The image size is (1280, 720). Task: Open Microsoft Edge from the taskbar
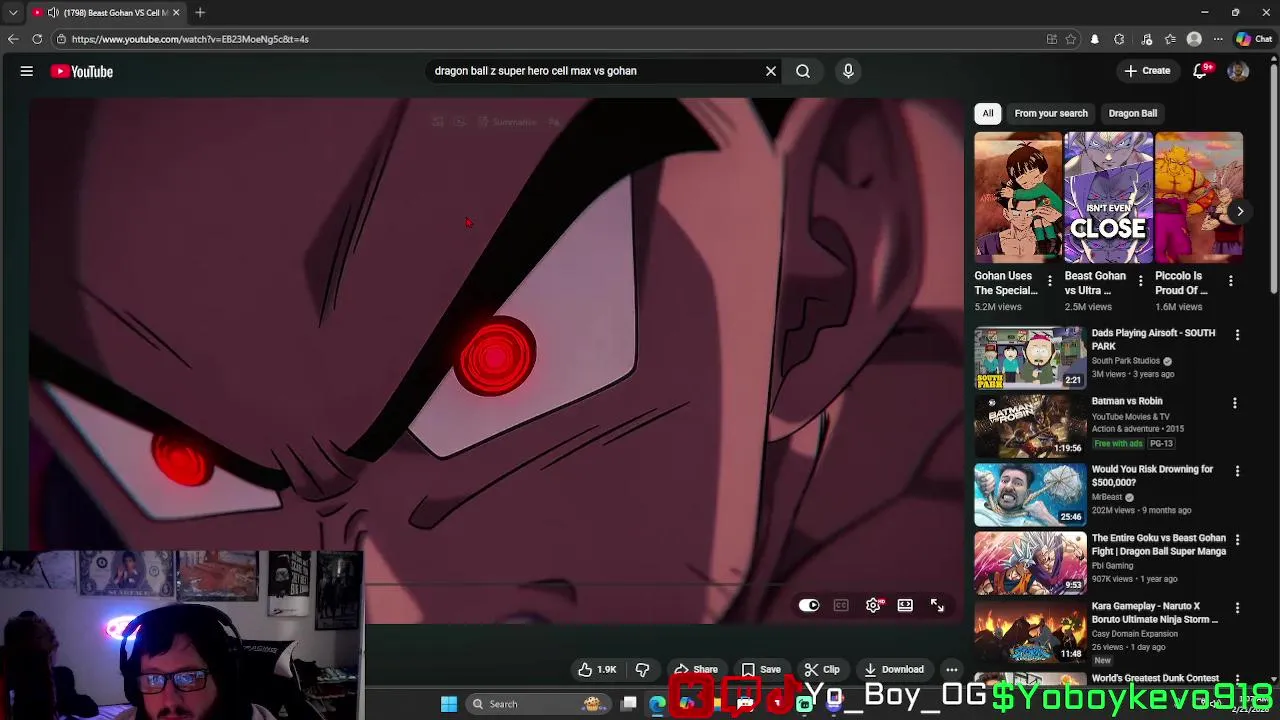[x=657, y=704]
